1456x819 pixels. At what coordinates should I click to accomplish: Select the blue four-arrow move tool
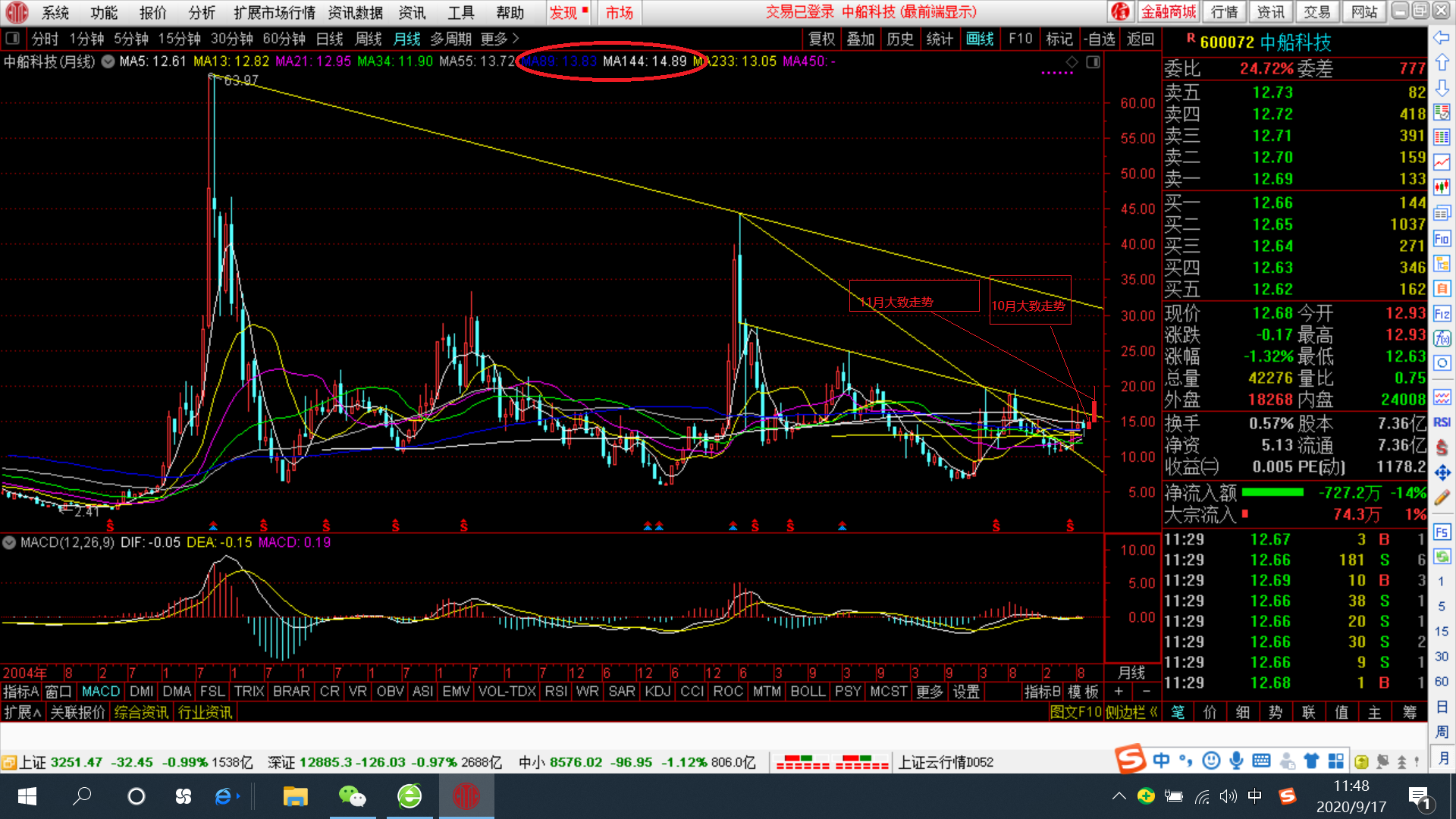pos(1442,472)
